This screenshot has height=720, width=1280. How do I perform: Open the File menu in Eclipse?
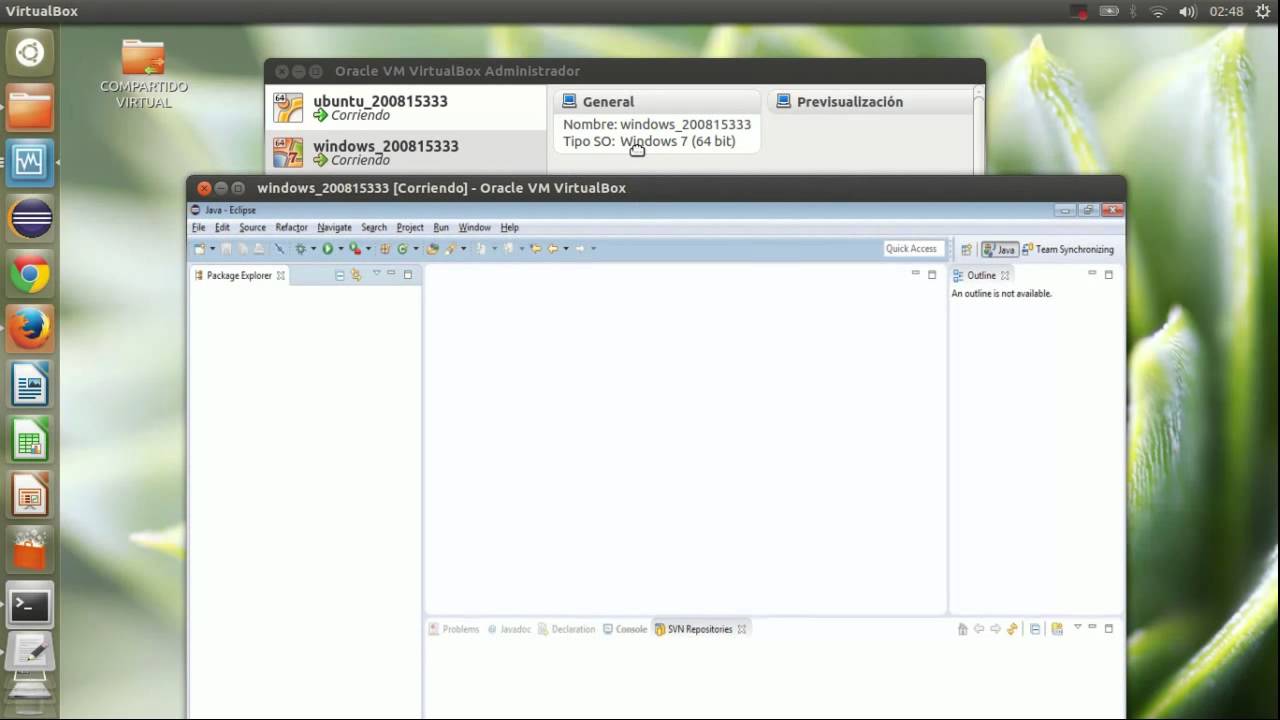click(199, 228)
